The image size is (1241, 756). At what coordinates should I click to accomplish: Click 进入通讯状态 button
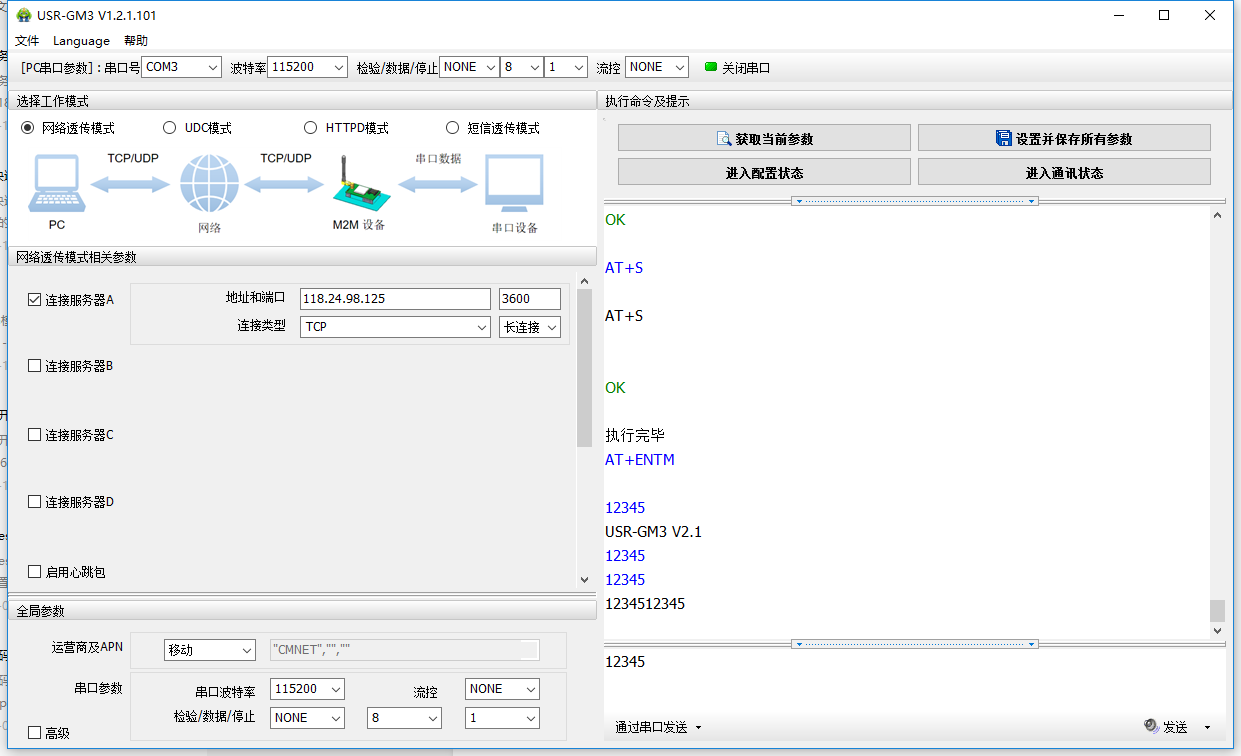click(x=1064, y=172)
